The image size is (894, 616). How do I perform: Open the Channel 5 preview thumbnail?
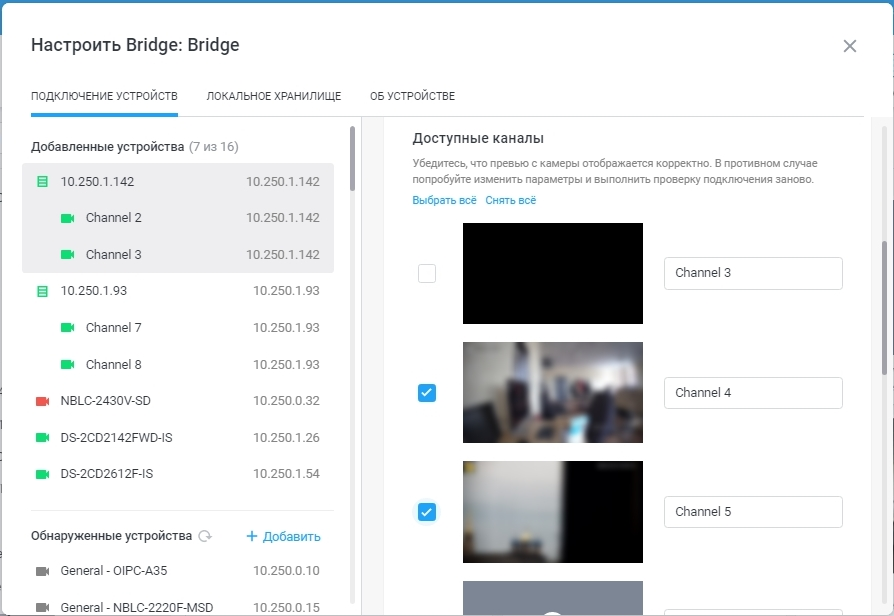coord(552,512)
